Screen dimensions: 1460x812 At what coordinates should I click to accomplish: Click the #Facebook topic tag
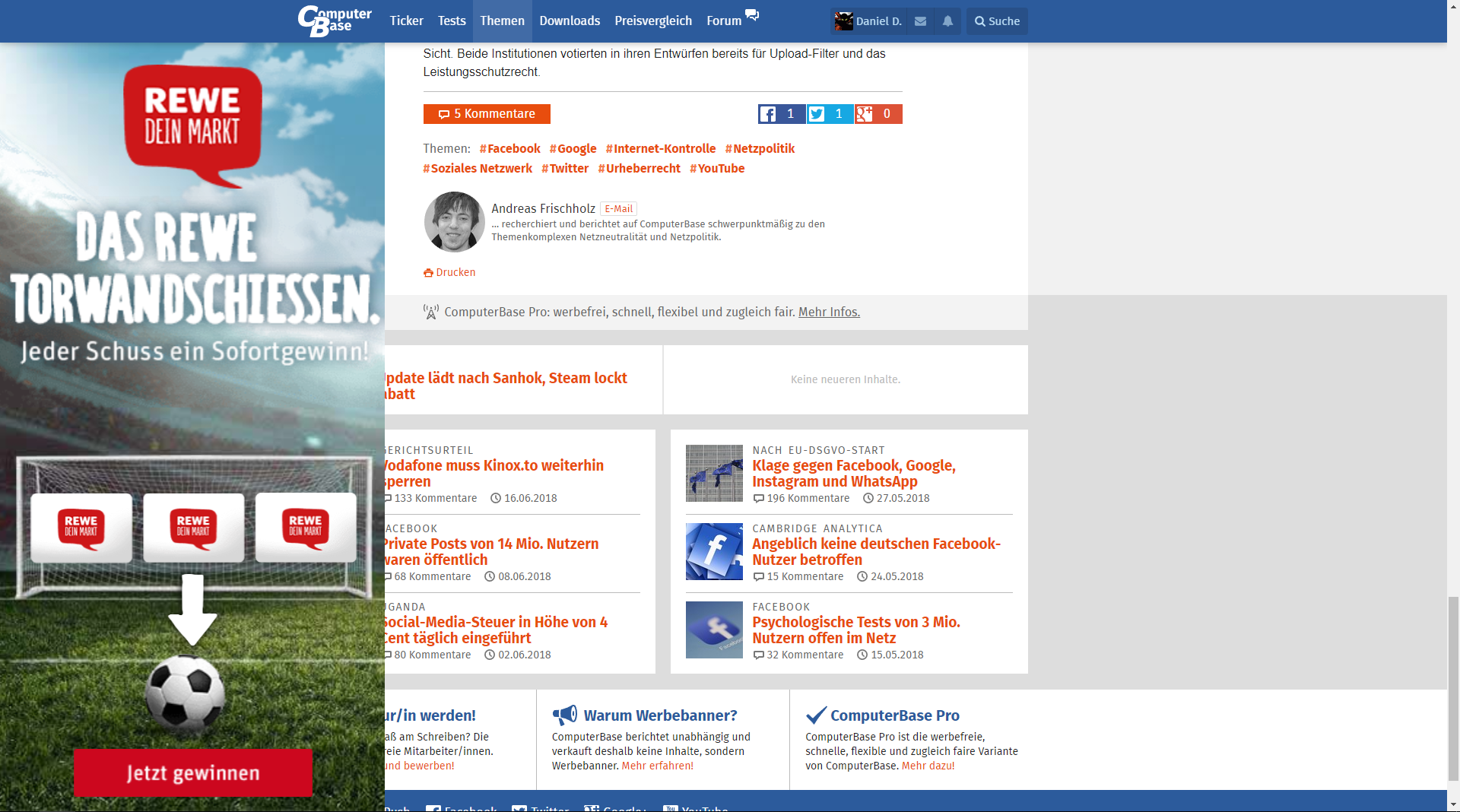coord(509,149)
